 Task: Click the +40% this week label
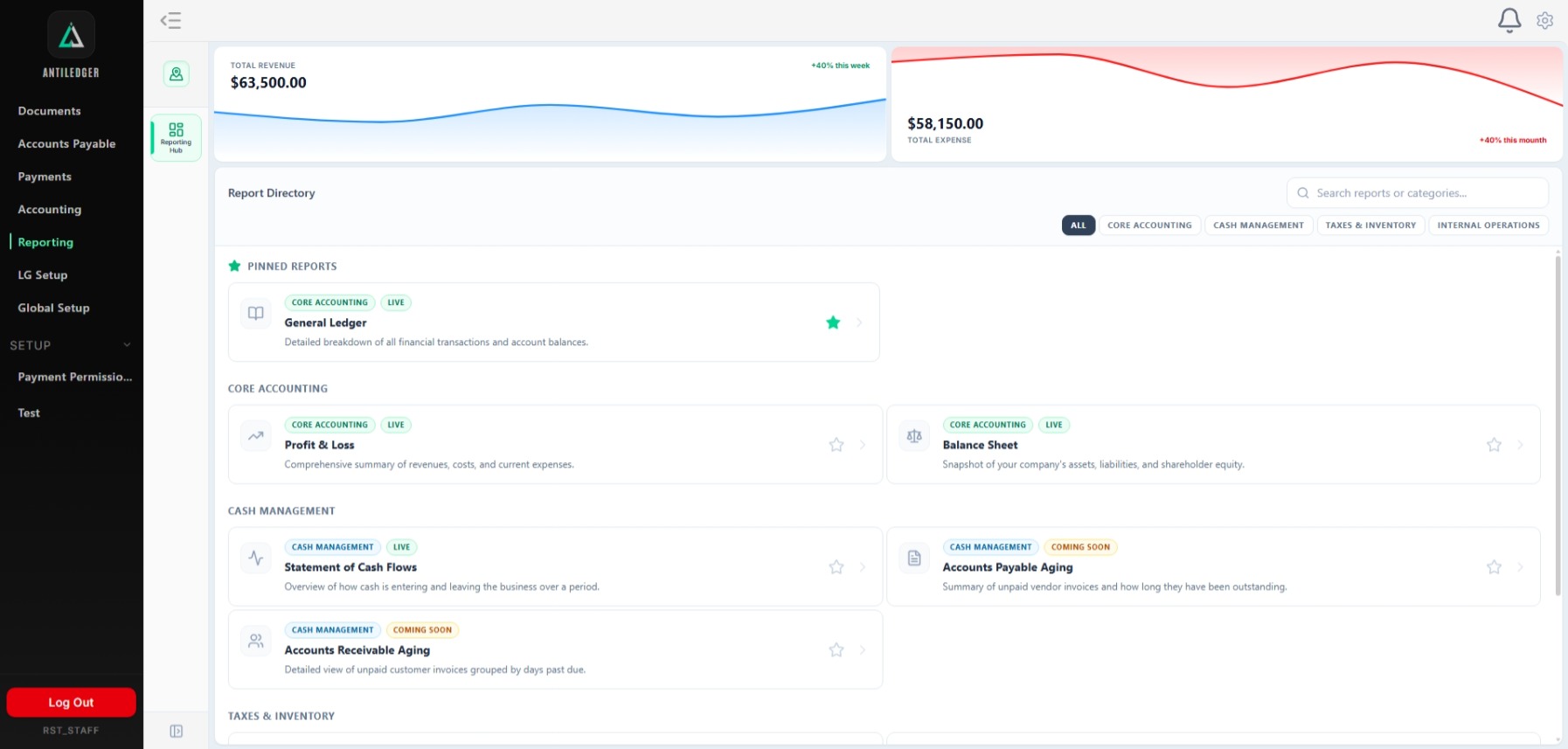pos(840,66)
